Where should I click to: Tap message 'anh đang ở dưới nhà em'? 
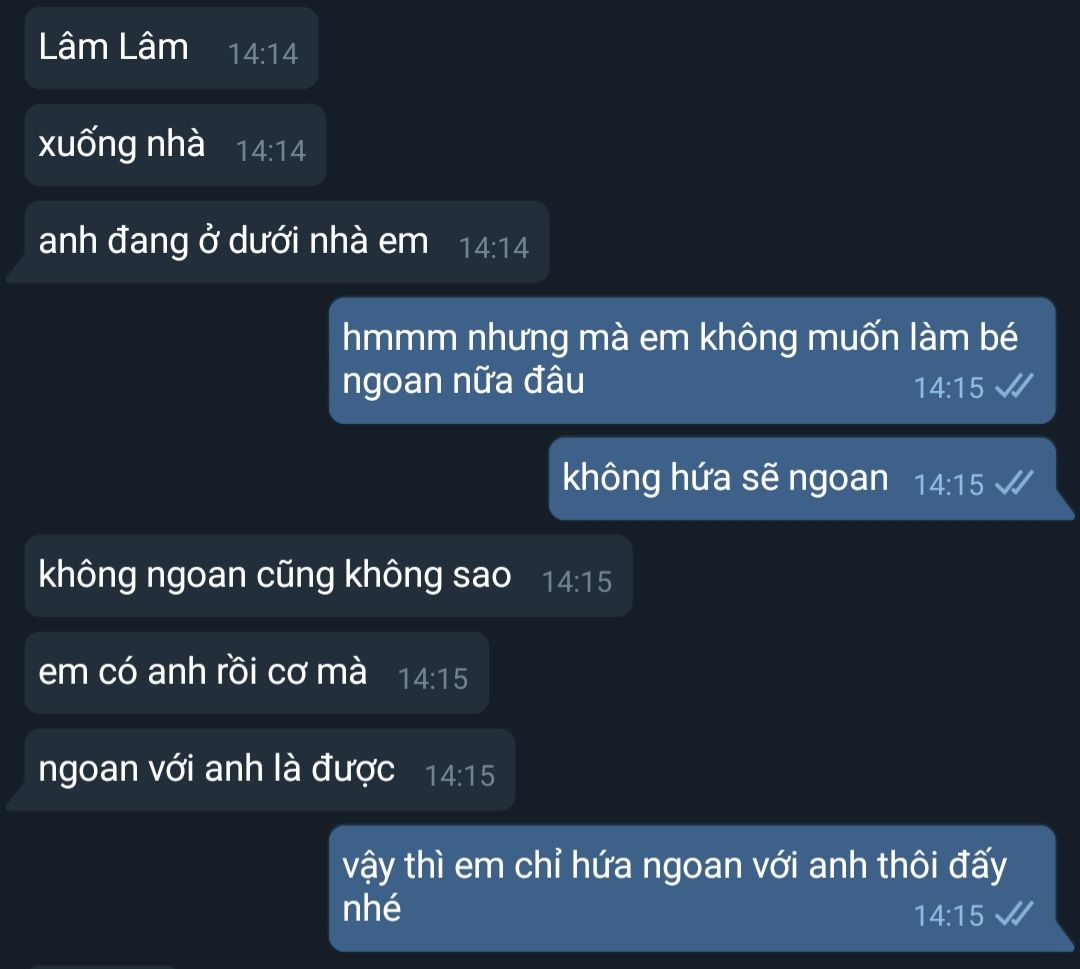click(287, 242)
